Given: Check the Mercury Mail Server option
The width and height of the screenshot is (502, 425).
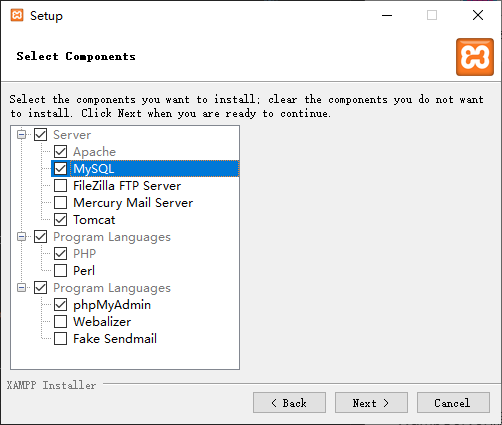Looking at the screenshot, I should point(60,202).
